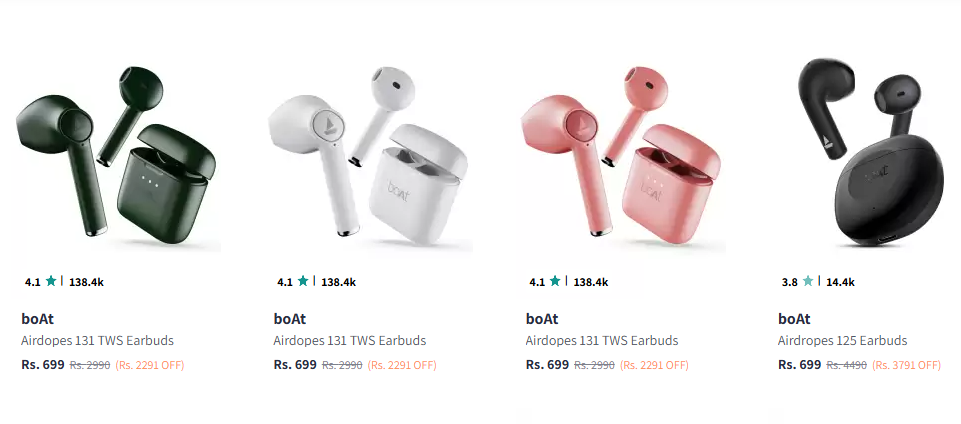Click the rating star of pink earbuds
The height and width of the screenshot is (424, 961).
click(x=555, y=281)
